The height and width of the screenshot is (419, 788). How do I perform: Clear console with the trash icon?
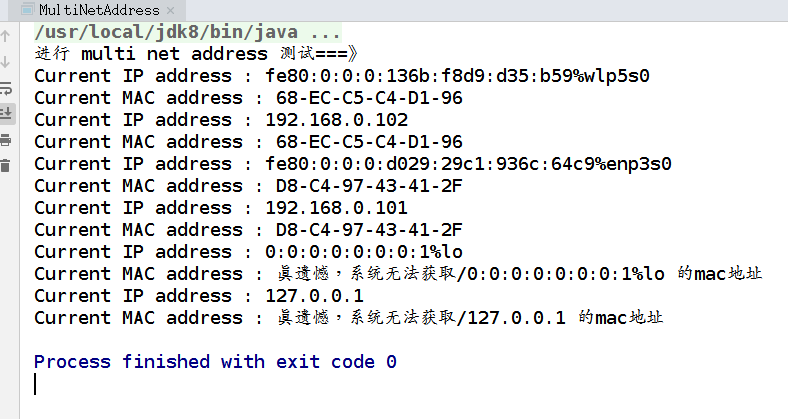tap(6, 165)
